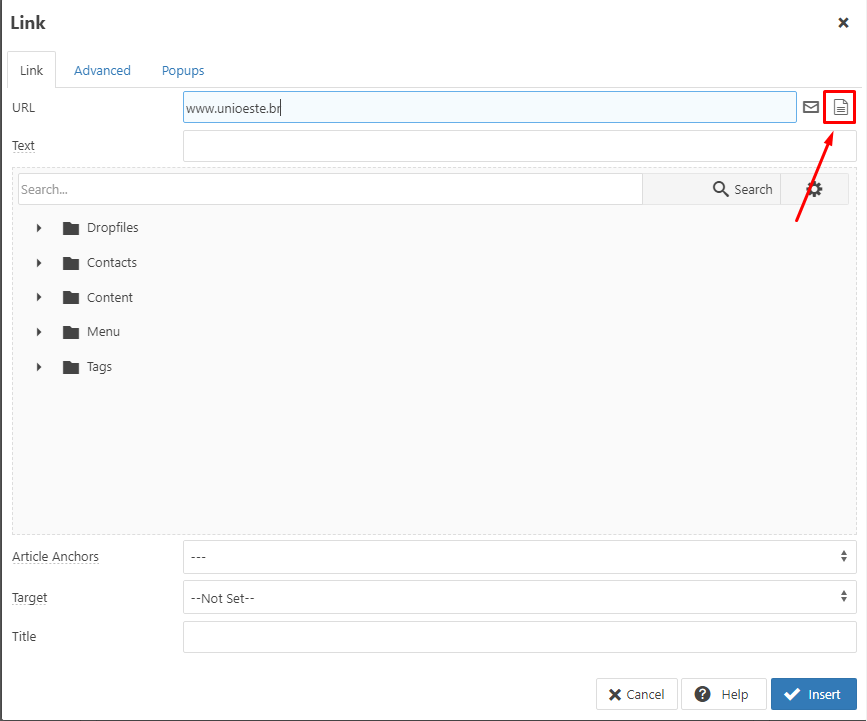Open Help for the link dialog
The width and height of the screenshot is (867, 721).
(x=724, y=694)
